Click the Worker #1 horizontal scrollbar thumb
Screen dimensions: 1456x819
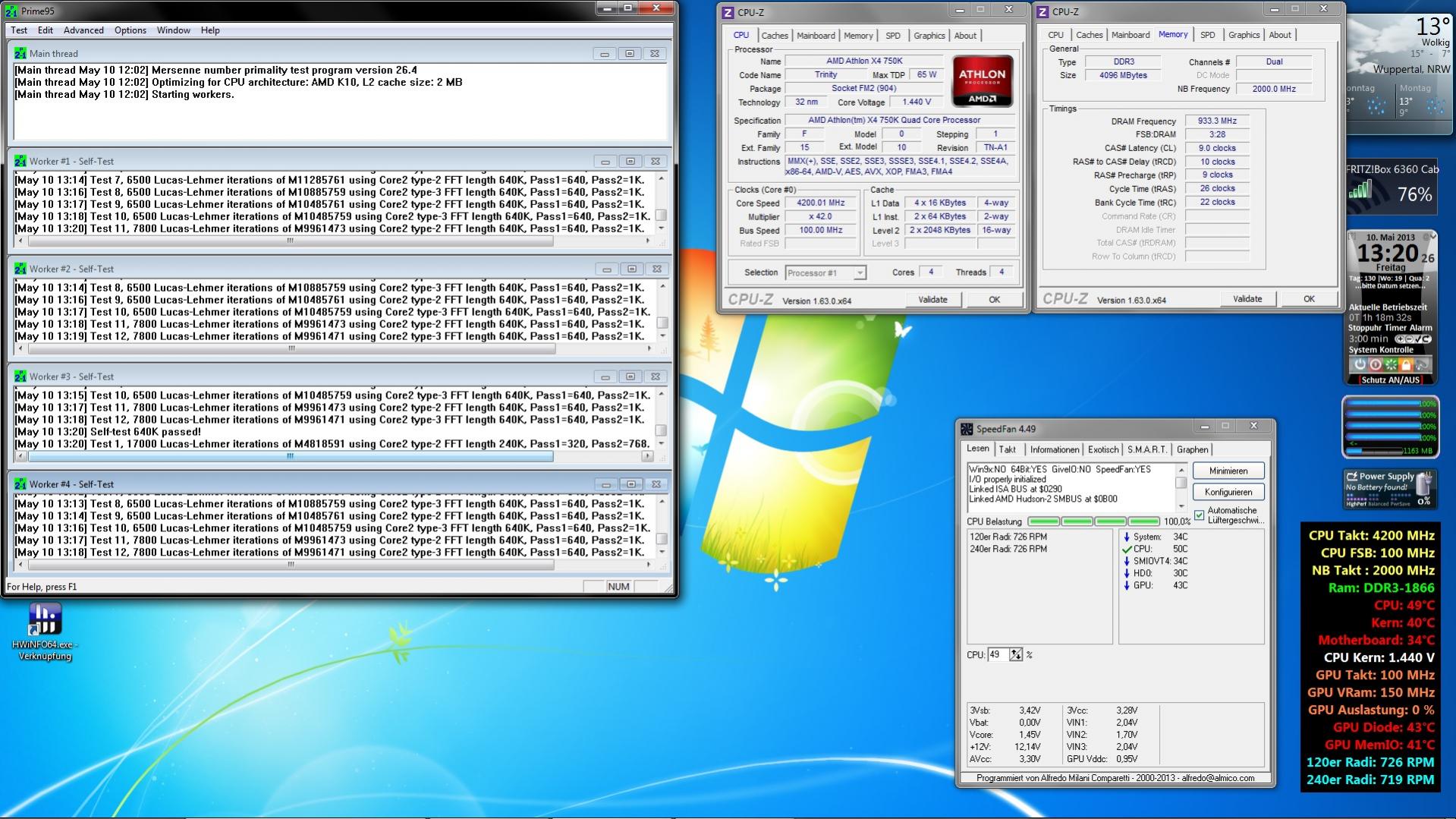pyautogui.click(x=290, y=241)
